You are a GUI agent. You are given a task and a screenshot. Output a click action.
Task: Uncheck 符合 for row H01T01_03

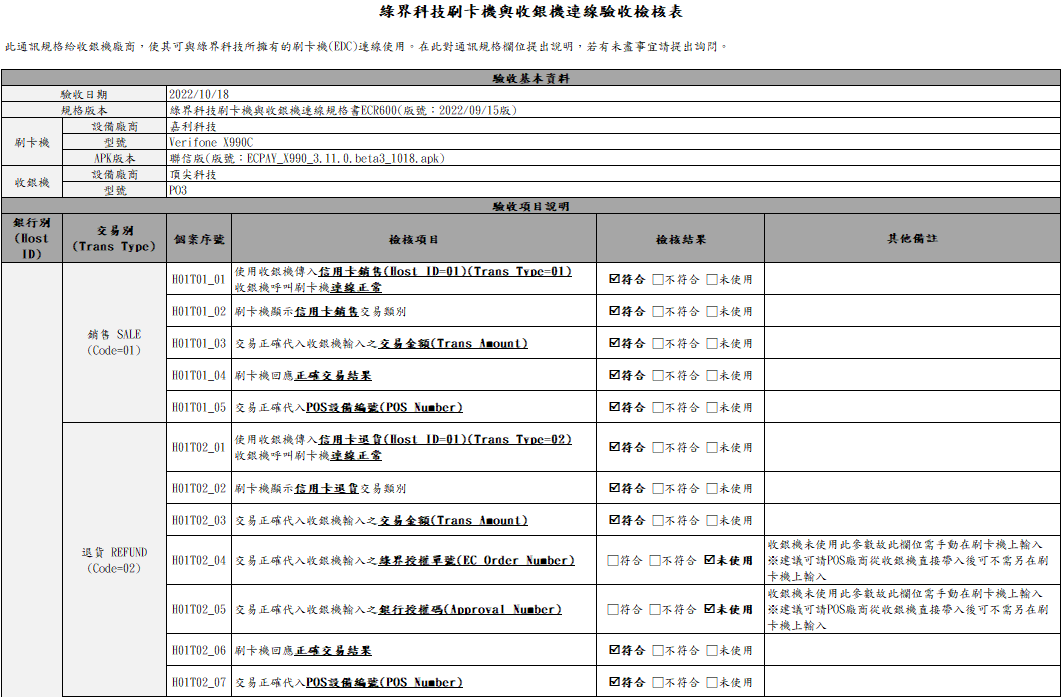tap(615, 344)
